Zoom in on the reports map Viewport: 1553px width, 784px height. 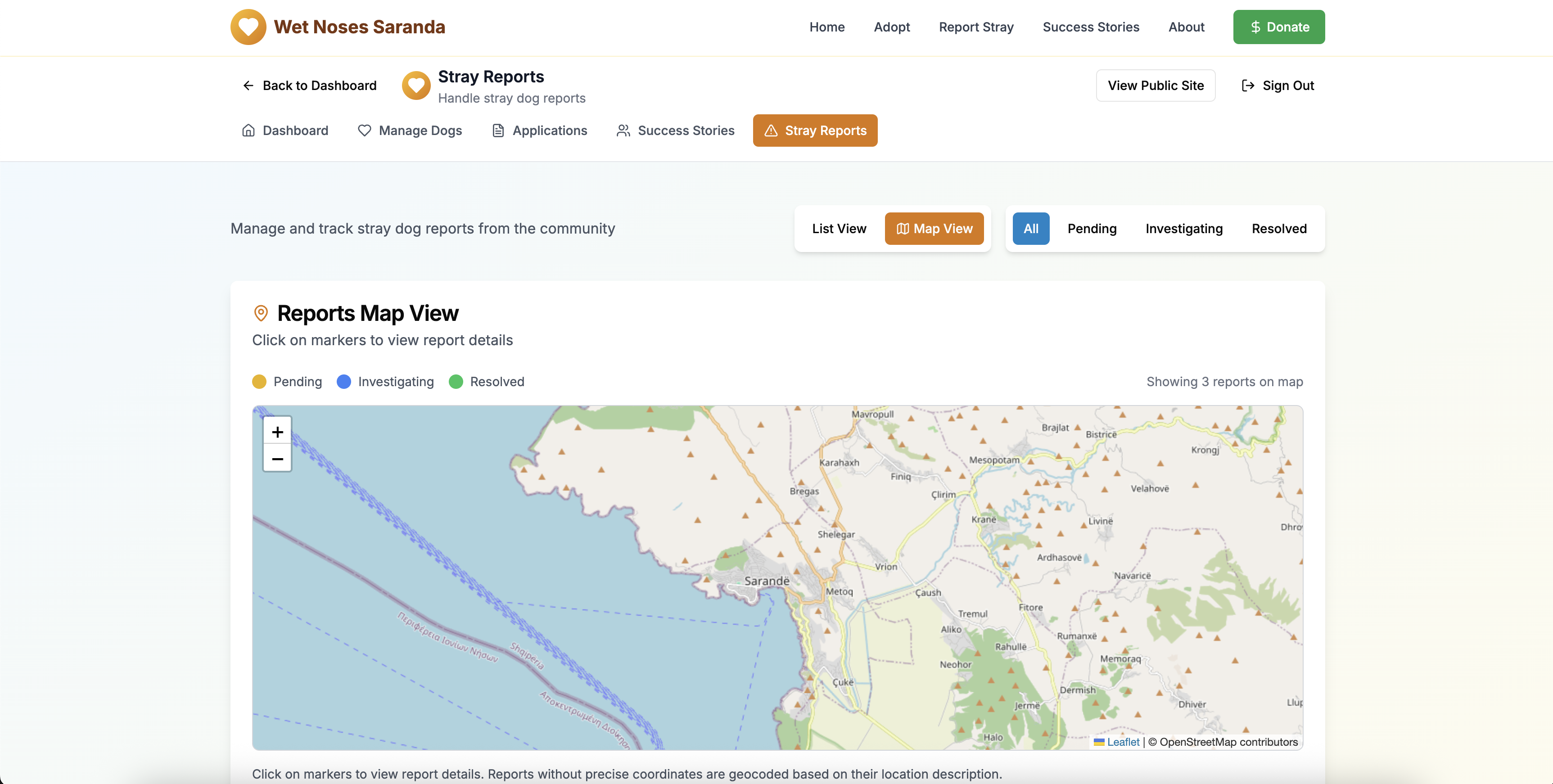pyautogui.click(x=277, y=432)
